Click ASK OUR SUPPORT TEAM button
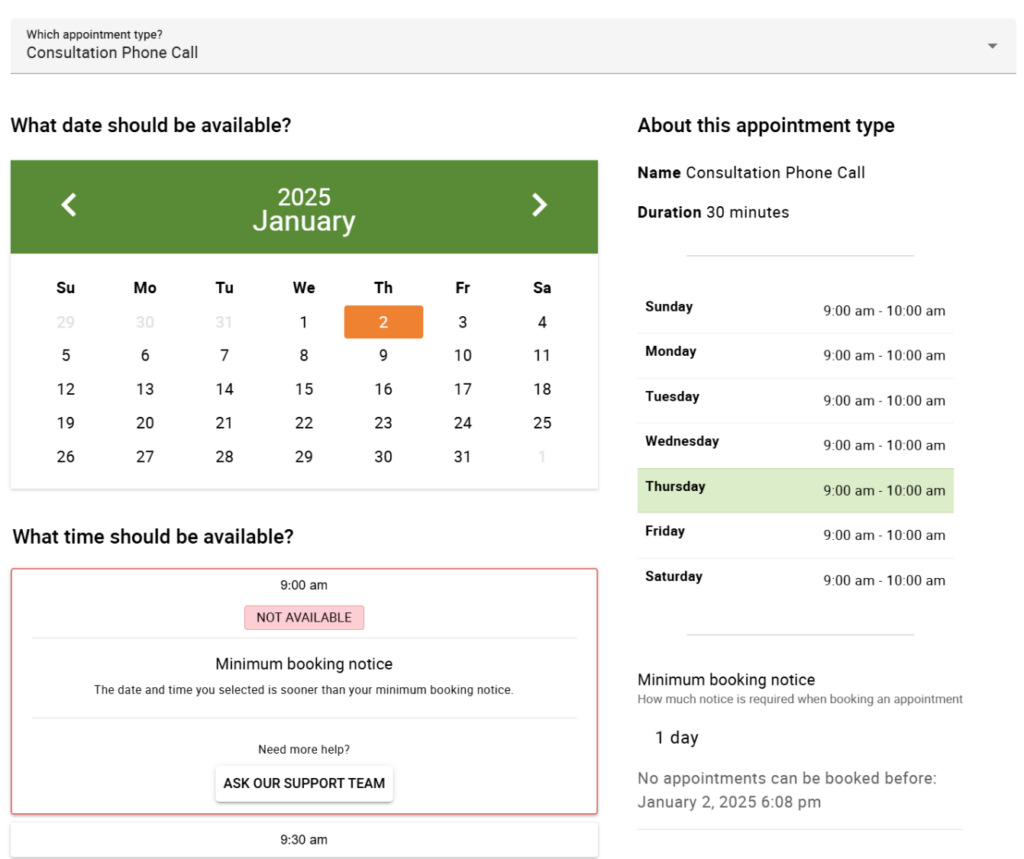Viewport: 1024px width, 859px height. coord(304,783)
